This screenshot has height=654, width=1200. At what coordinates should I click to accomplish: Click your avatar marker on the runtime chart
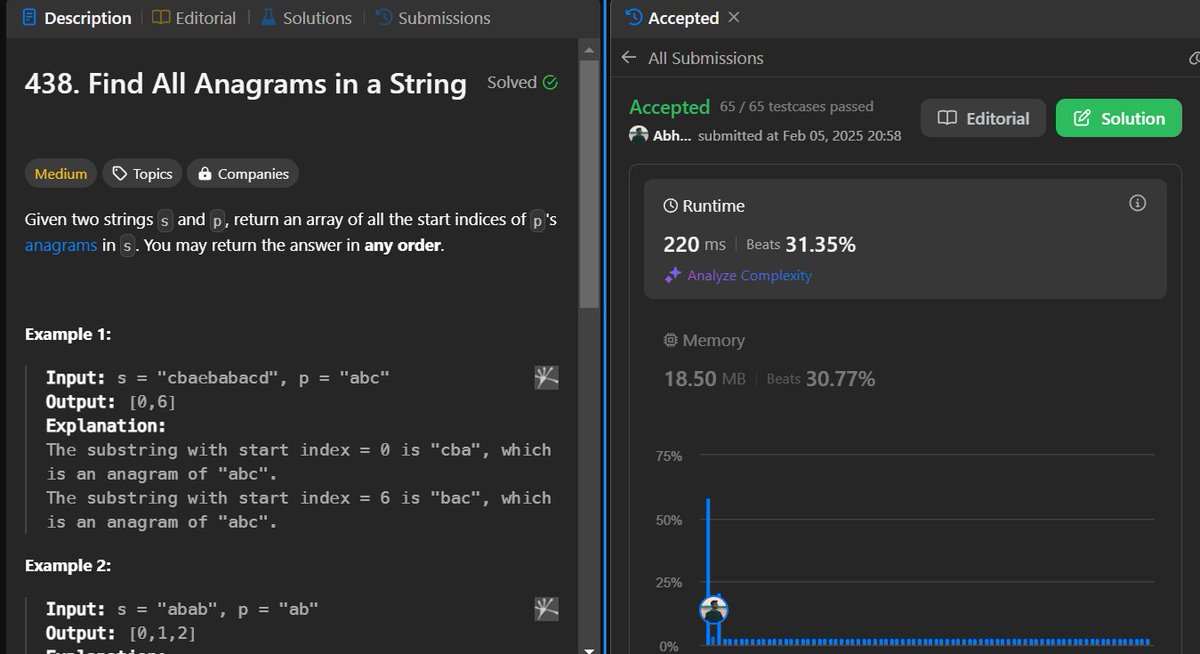(x=714, y=610)
